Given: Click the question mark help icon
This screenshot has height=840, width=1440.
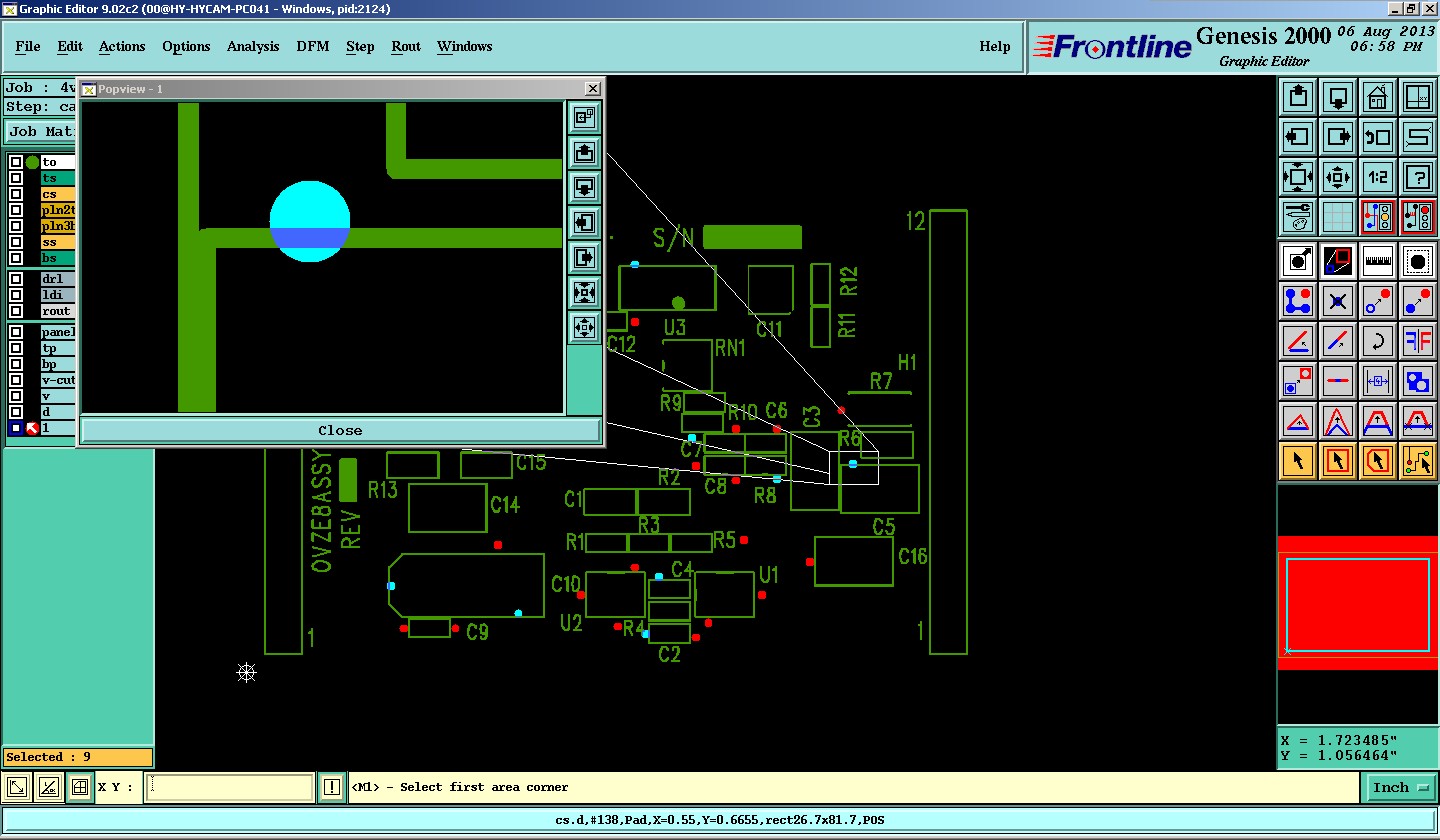Looking at the screenshot, I should 1418,177.
